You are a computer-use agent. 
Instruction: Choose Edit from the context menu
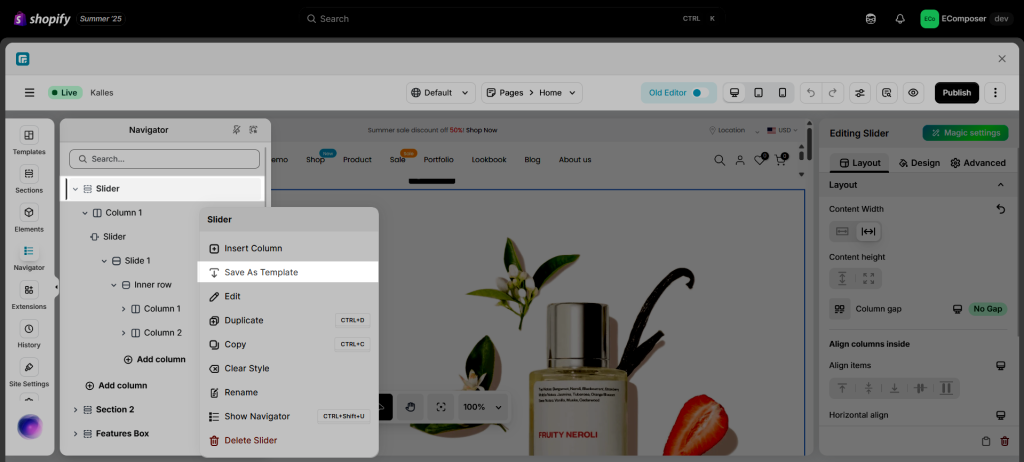(x=288, y=297)
